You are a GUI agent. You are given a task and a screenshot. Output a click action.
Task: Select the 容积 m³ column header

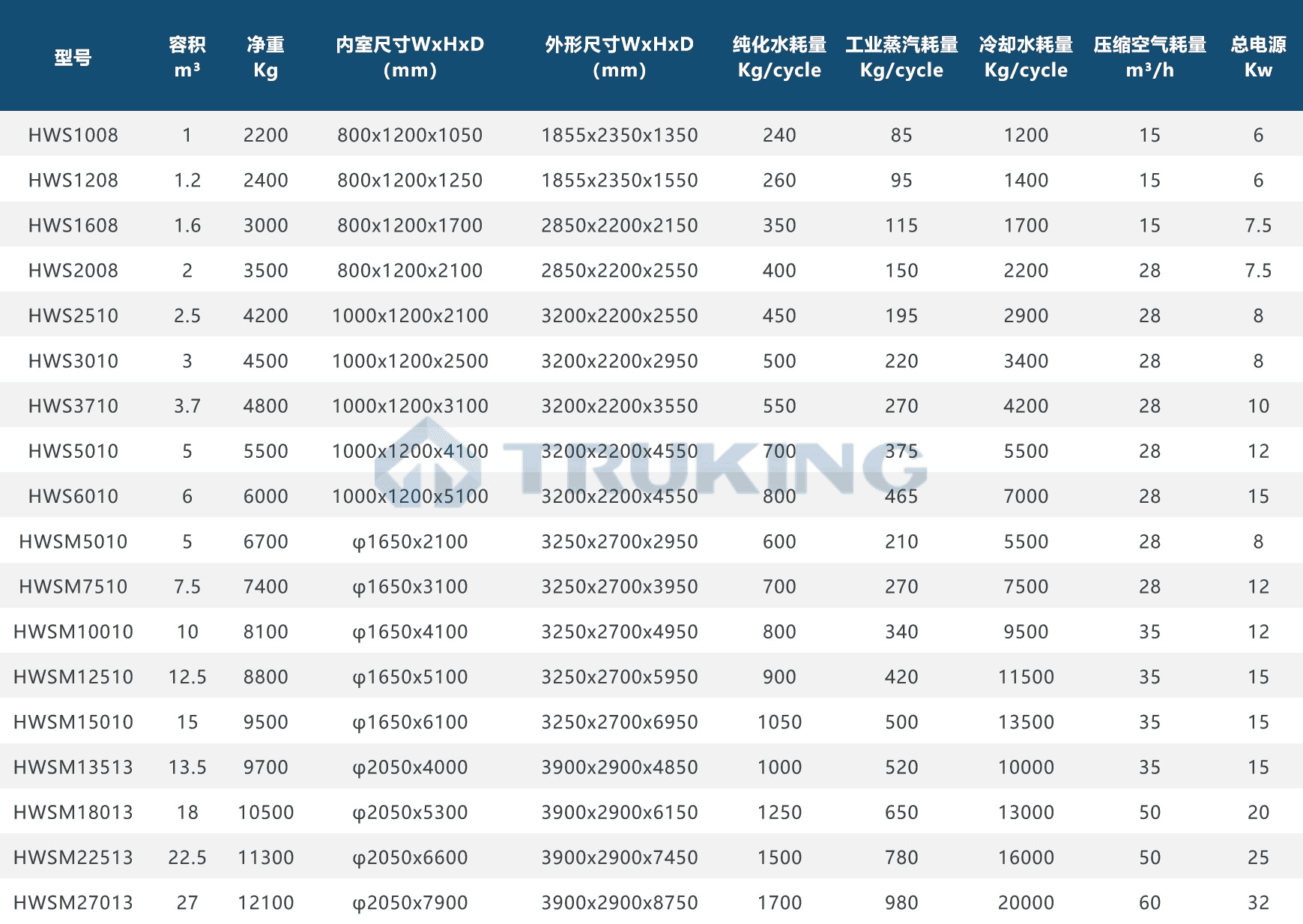pyautogui.click(x=187, y=57)
